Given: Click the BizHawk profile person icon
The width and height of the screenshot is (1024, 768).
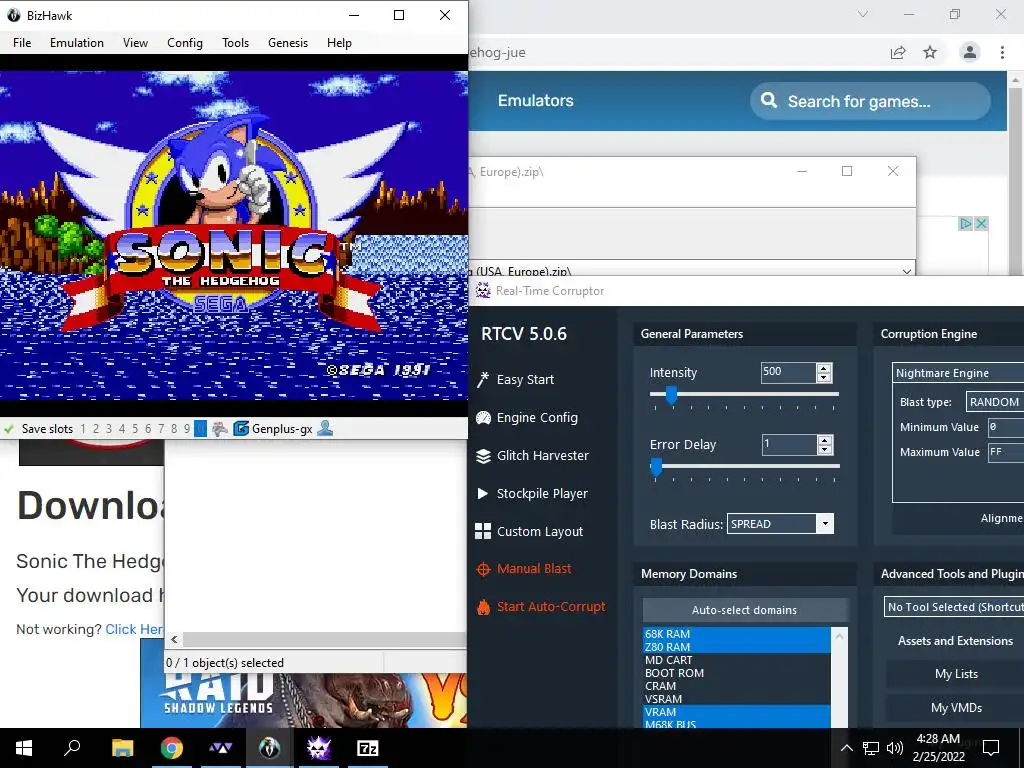Looking at the screenshot, I should tap(325, 428).
